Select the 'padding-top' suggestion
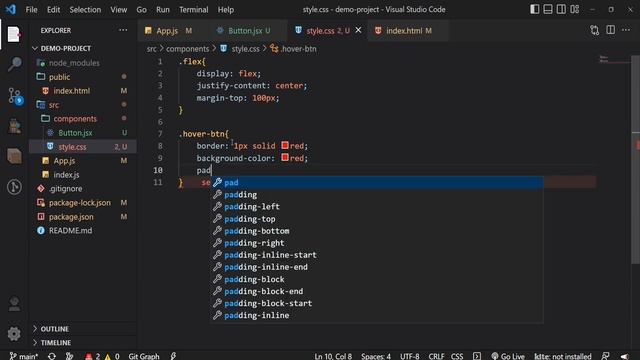The height and width of the screenshot is (360, 640). coord(377,219)
